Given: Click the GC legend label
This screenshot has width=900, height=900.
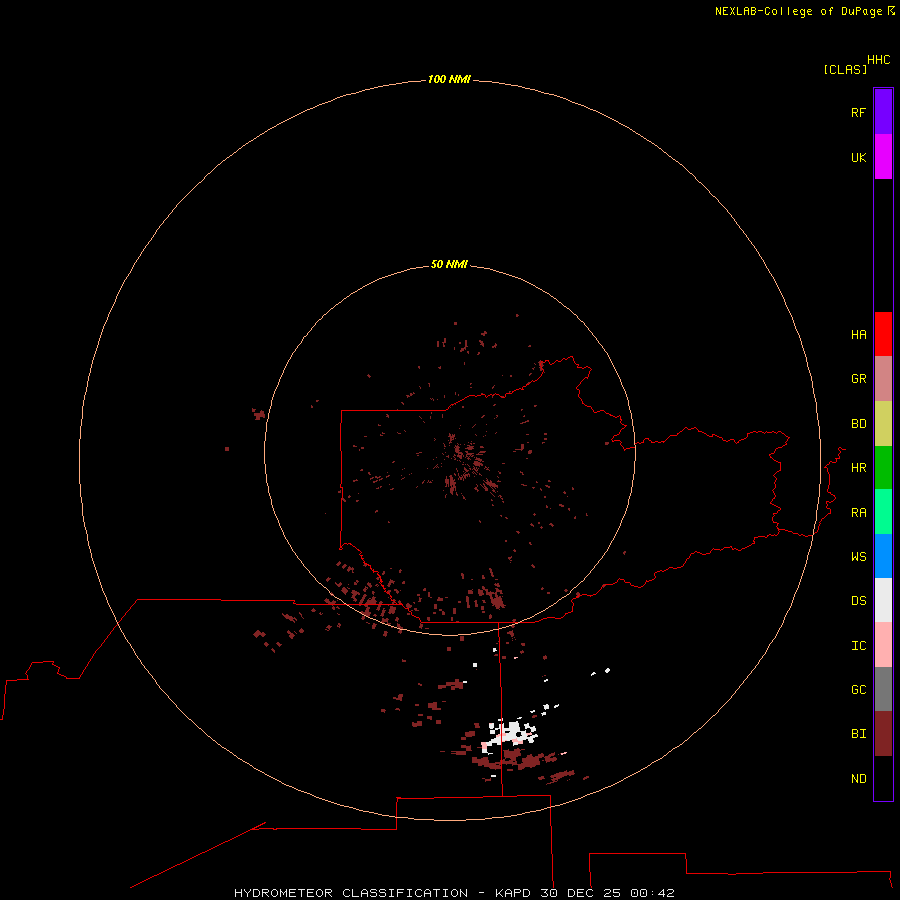Looking at the screenshot, I should [858, 690].
